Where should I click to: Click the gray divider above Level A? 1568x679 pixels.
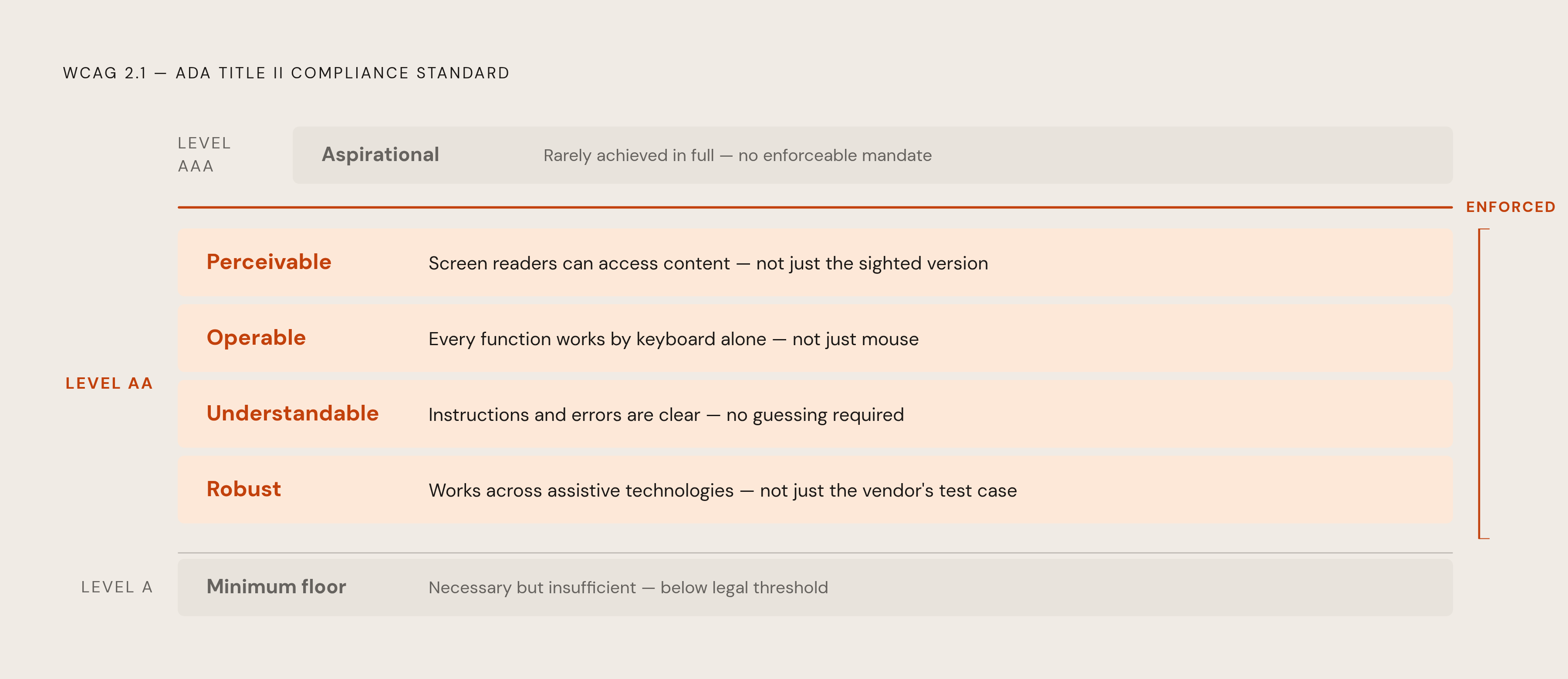(815, 553)
